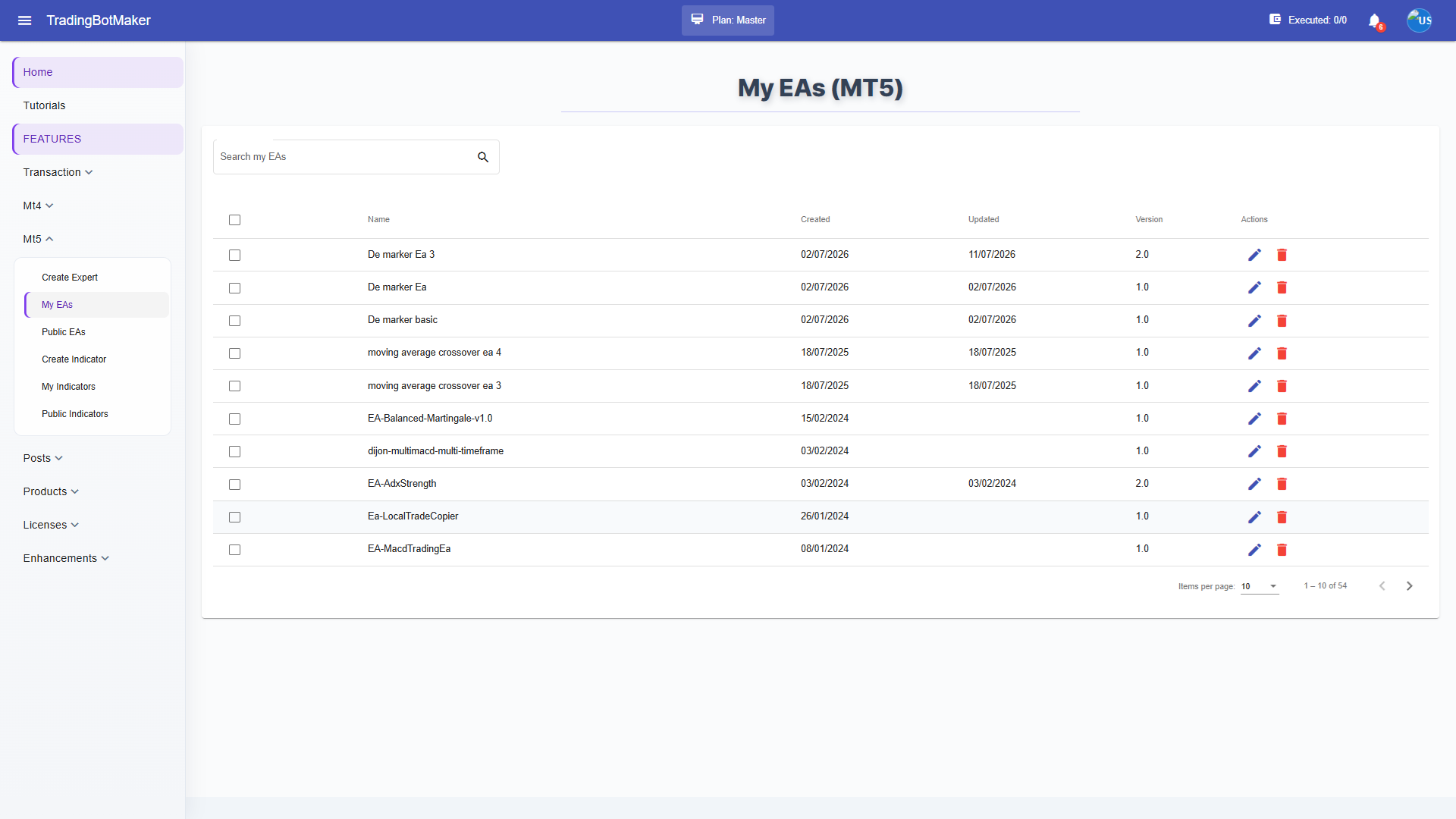Expand the Mt4 sidebar section

(38, 206)
